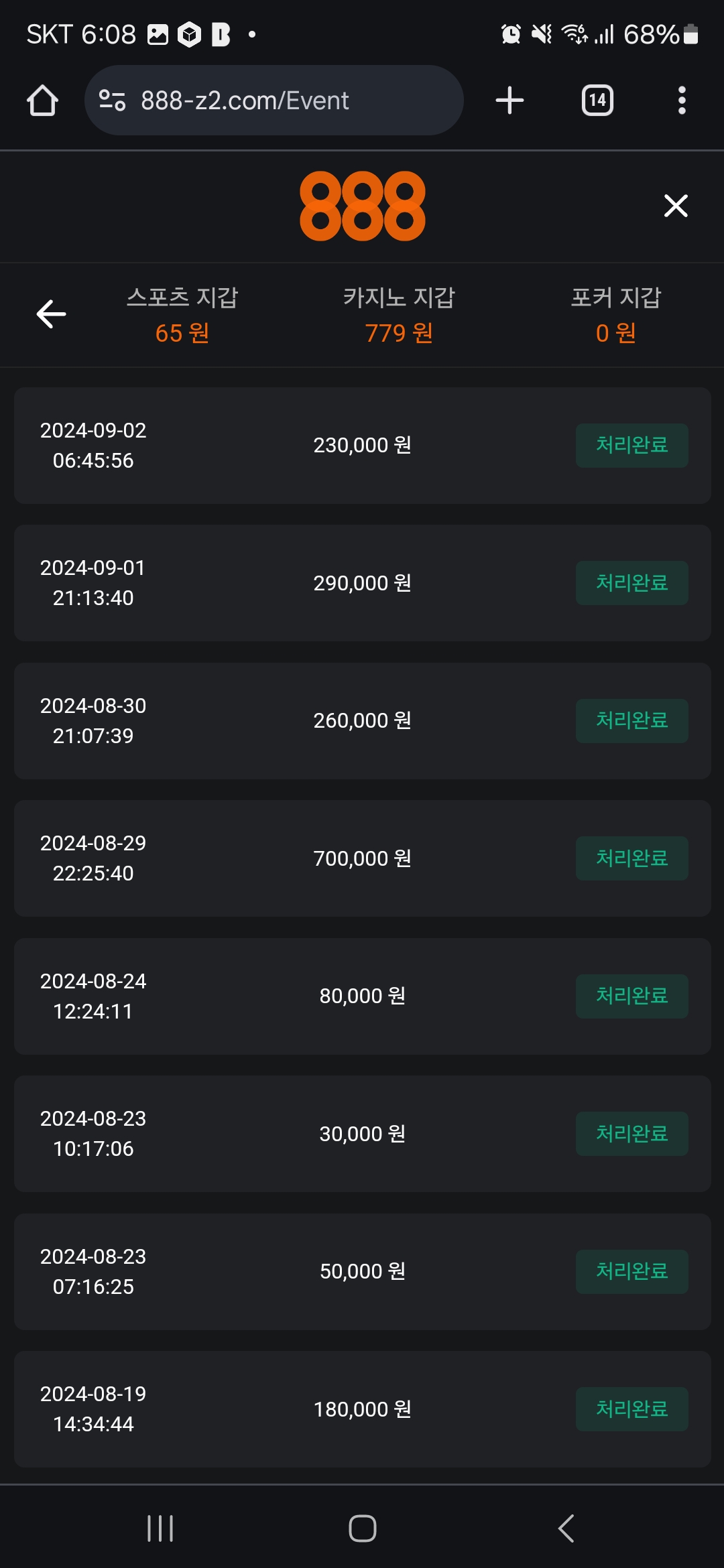Tap 처리완료 on the 80,000 원 entry
The image size is (724, 1568).
[x=631, y=996]
